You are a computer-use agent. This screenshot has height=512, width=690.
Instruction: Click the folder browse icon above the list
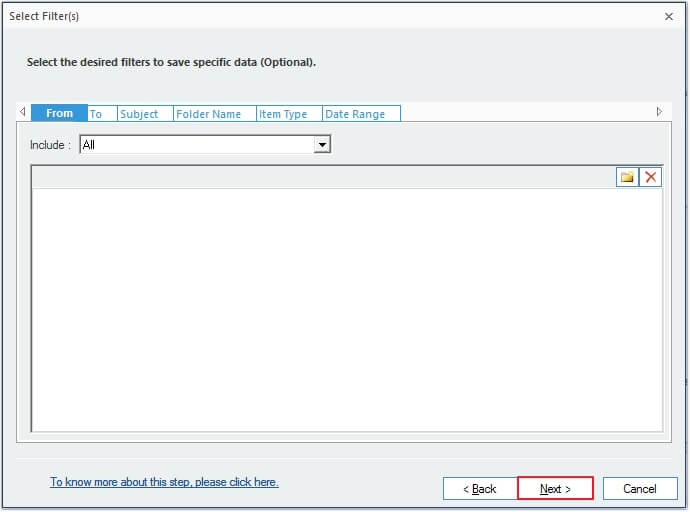(x=627, y=177)
